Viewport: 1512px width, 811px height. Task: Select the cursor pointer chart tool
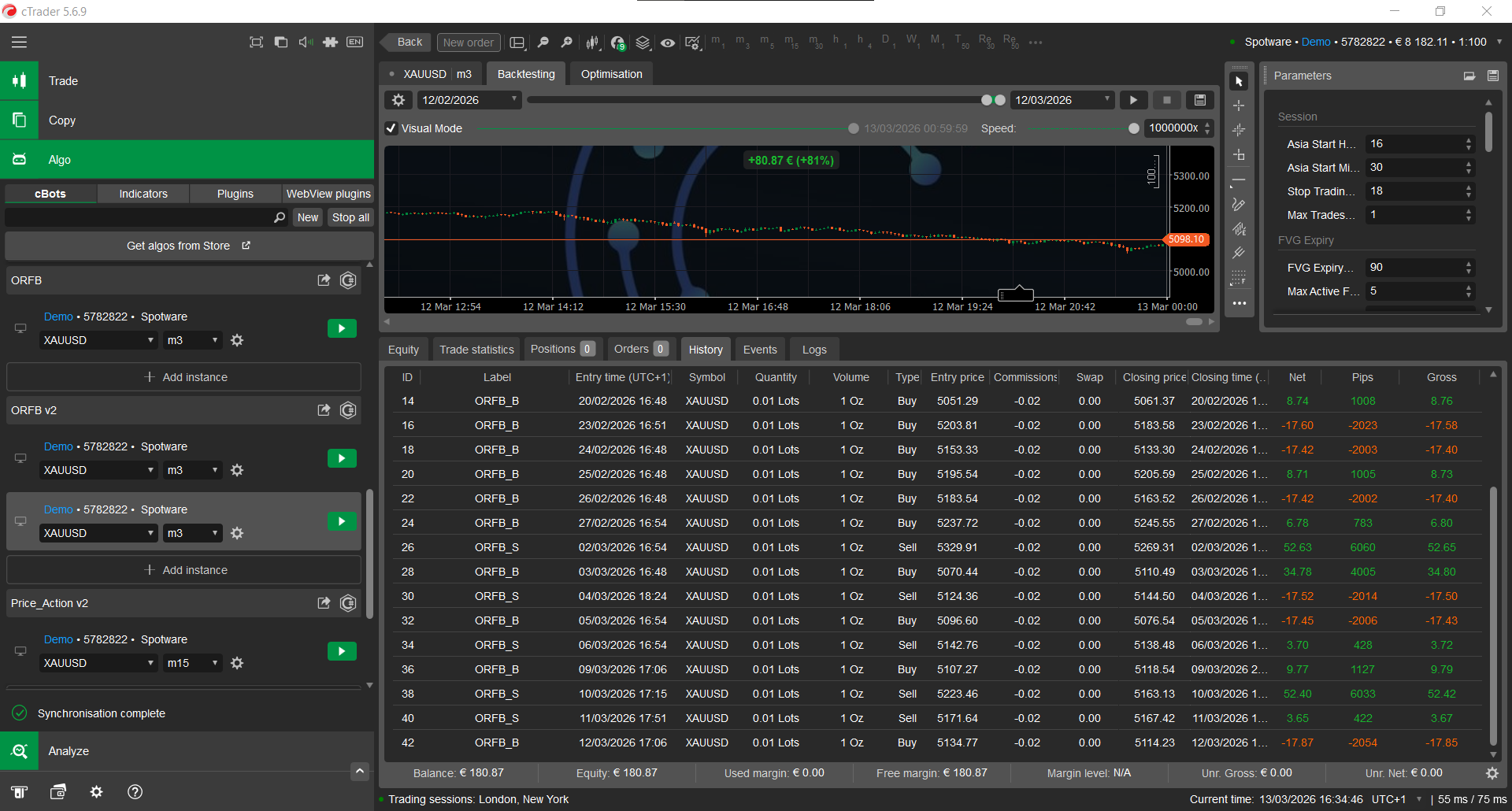tap(1239, 81)
